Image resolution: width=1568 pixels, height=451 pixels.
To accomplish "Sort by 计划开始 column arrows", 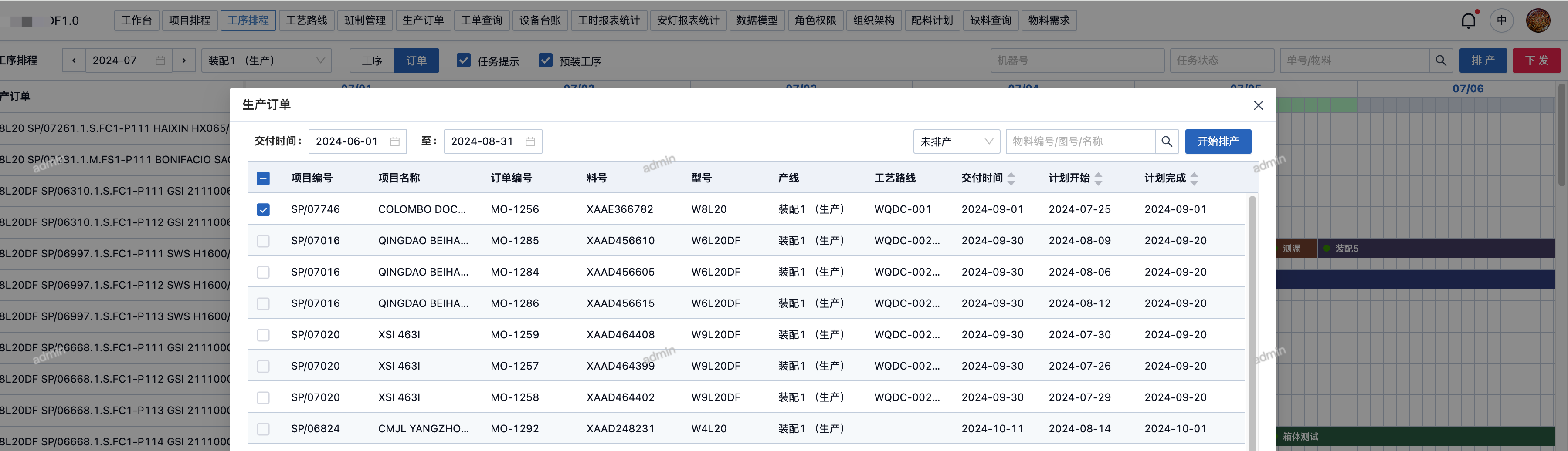I will pyautogui.click(x=1098, y=178).
